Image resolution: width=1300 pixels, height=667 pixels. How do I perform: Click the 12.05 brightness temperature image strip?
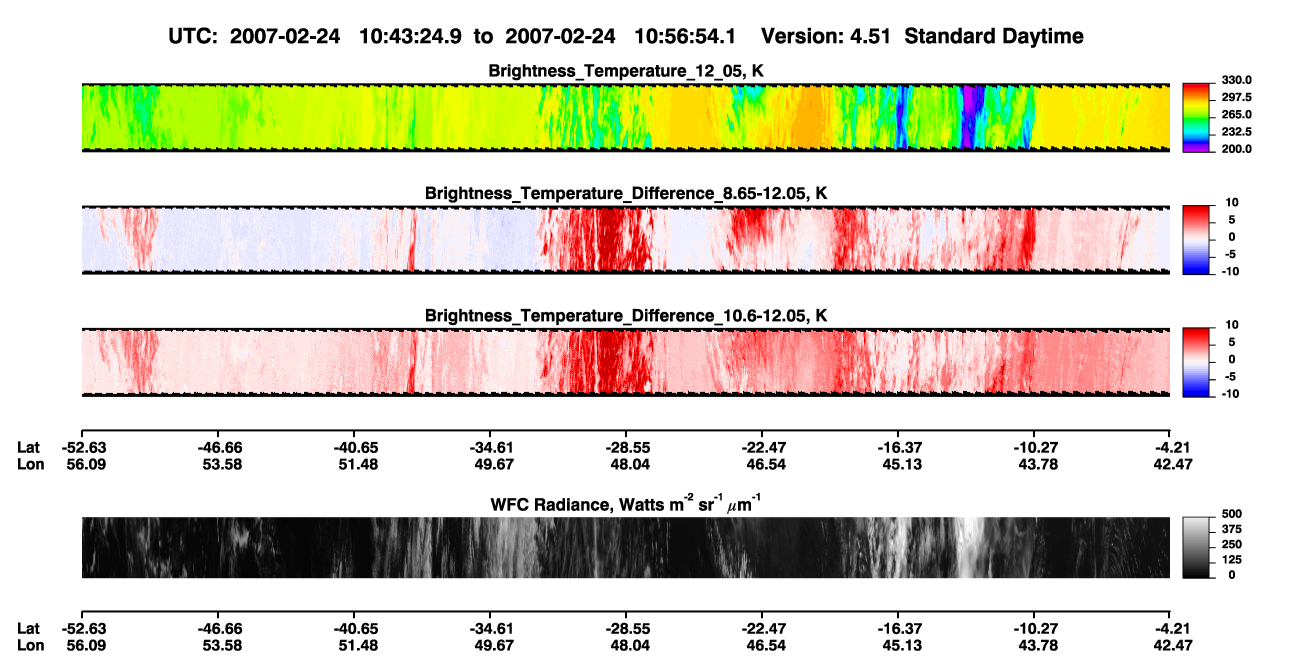[625, 117]
